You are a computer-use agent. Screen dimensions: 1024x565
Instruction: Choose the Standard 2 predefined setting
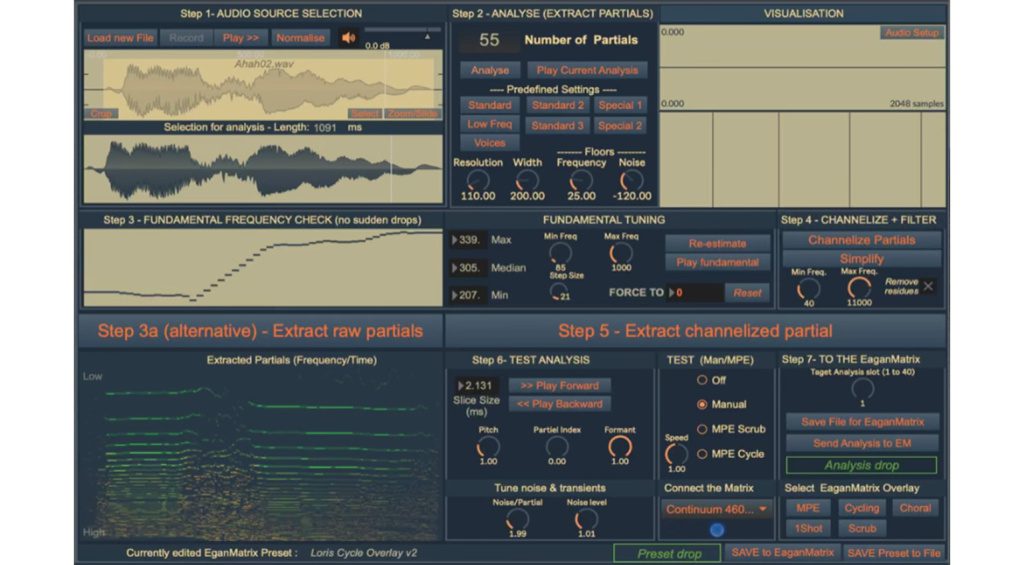557,105
